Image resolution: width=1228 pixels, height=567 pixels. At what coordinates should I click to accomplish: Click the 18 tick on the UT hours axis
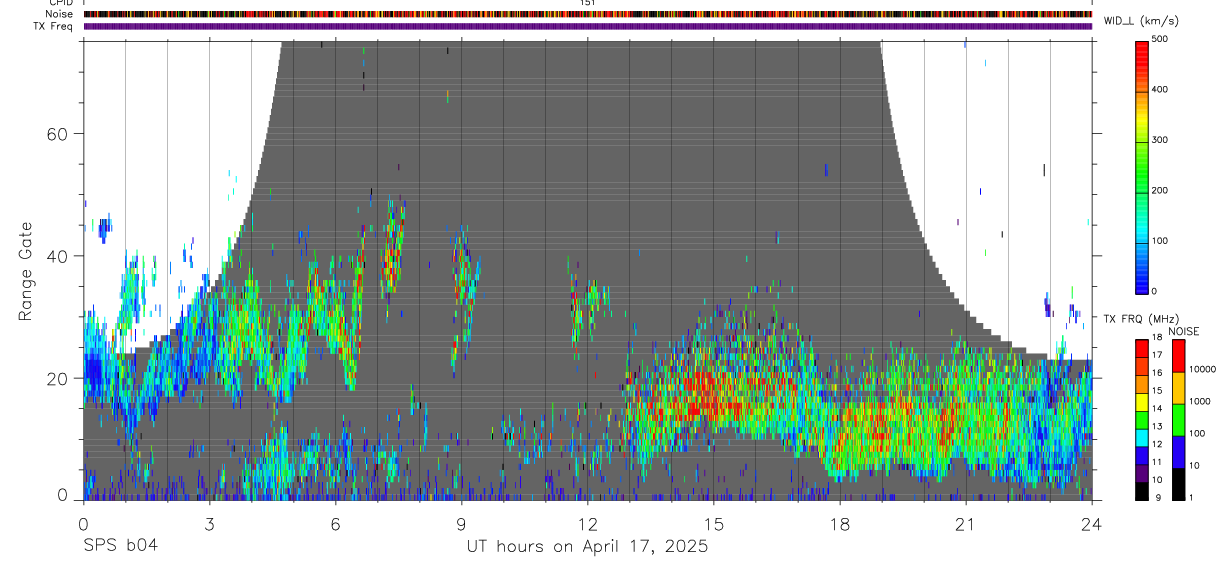tap(839, 523)
